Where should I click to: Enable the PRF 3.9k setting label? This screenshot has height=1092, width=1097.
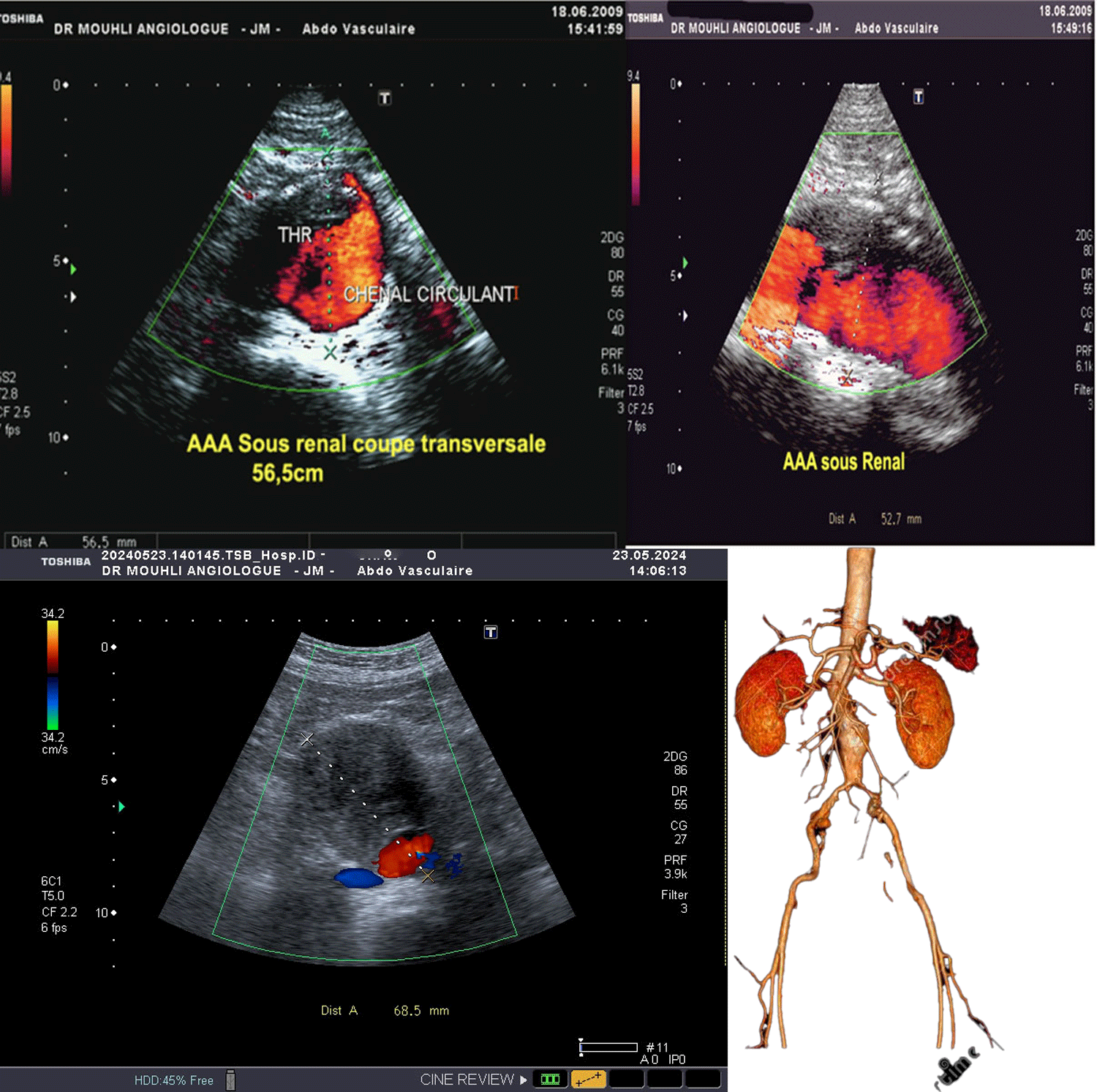(676, 867)
